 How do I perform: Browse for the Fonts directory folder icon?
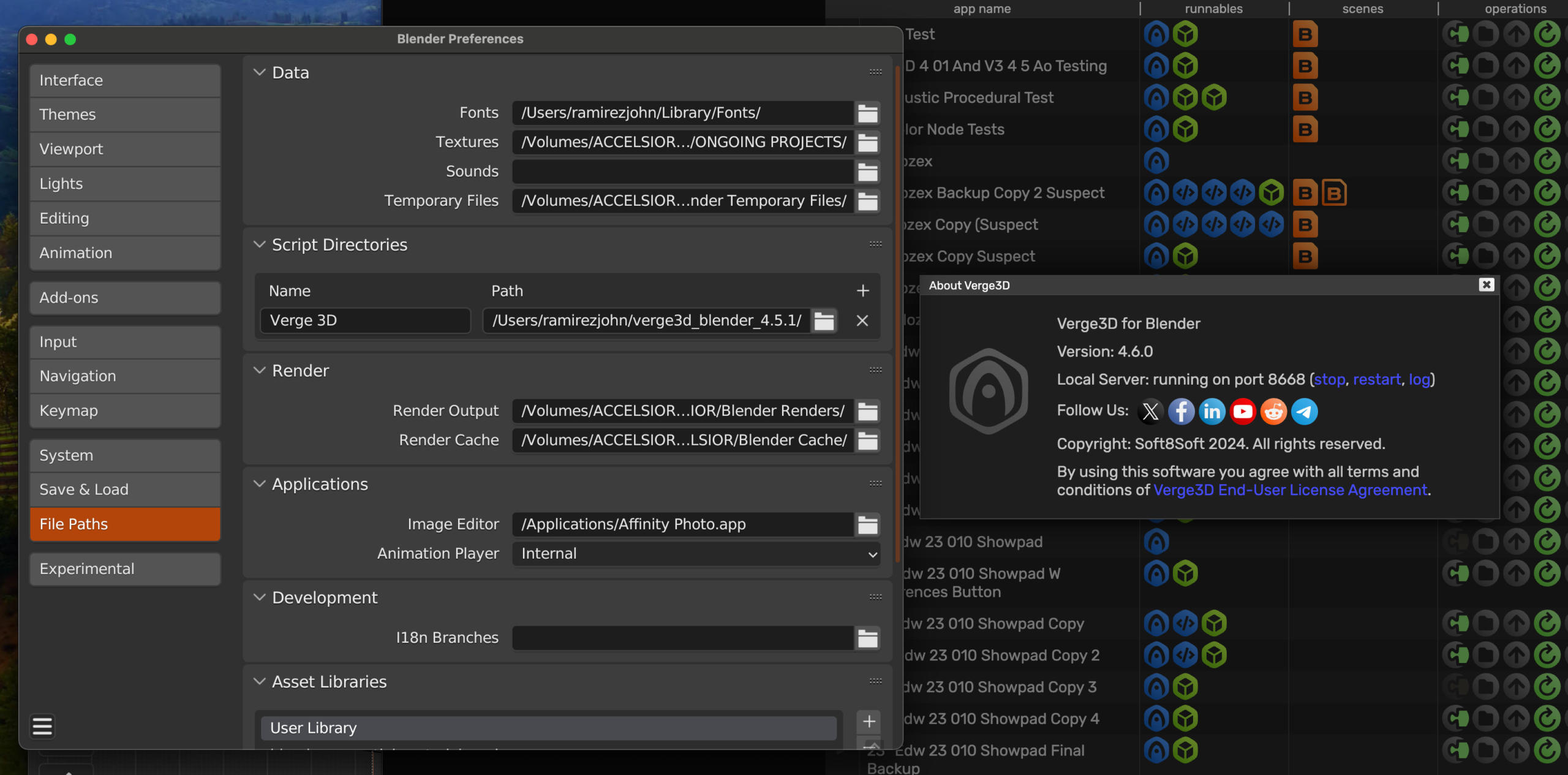click(x=867, y=113)
